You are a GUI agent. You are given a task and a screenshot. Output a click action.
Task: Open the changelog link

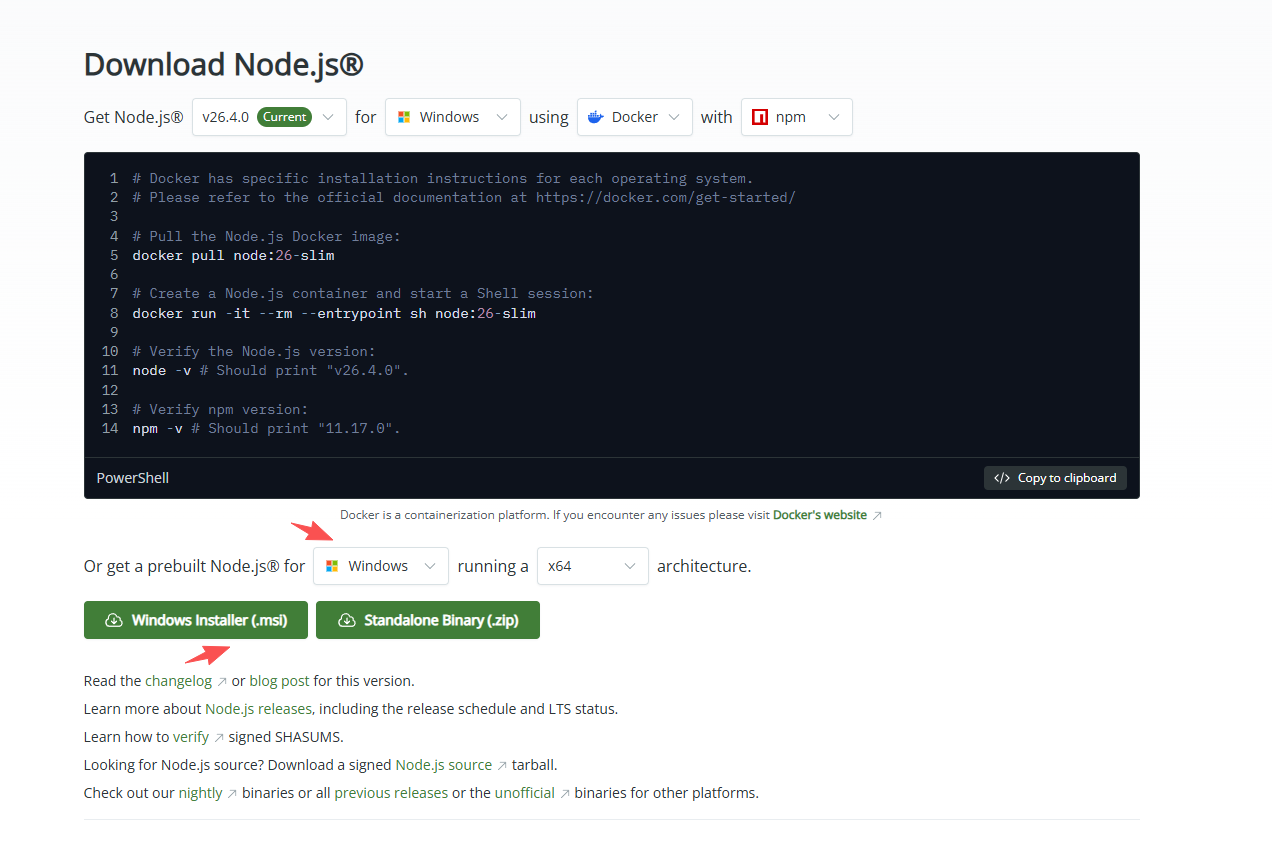pos(179,681)
